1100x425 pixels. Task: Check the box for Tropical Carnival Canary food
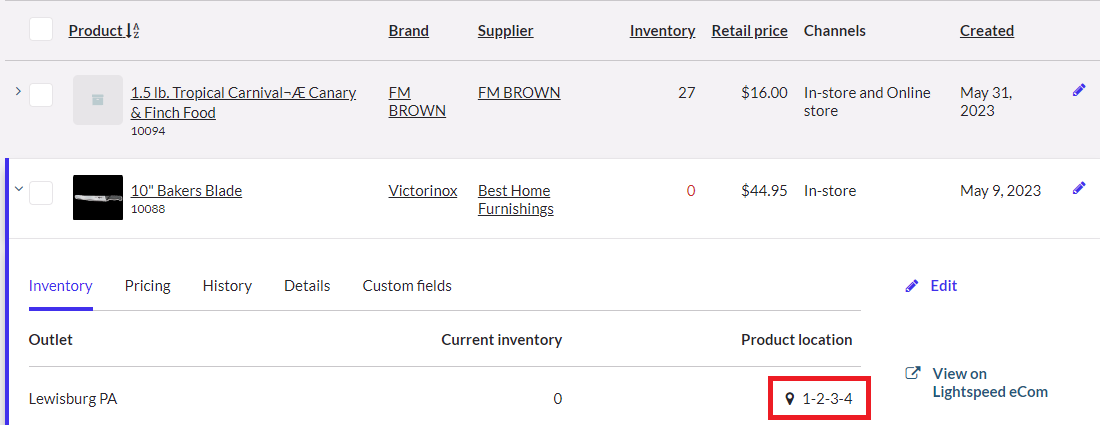[41, 95]
